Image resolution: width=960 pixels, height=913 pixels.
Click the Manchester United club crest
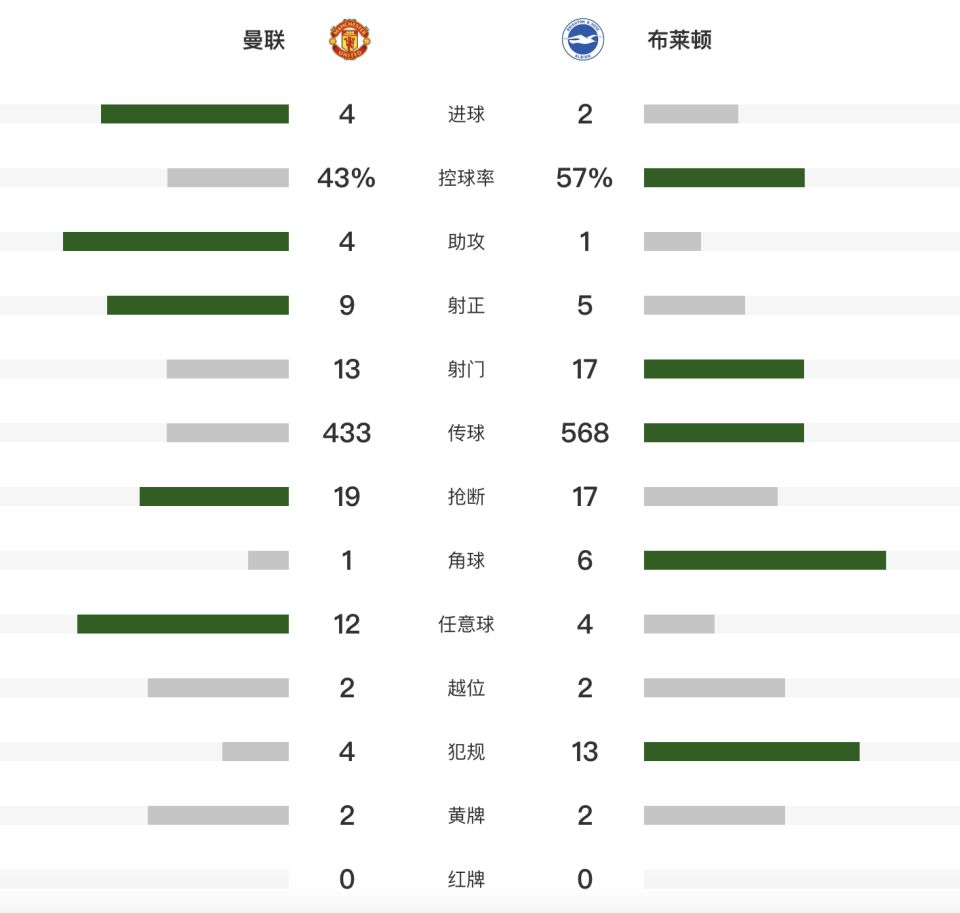click(350, 41)
